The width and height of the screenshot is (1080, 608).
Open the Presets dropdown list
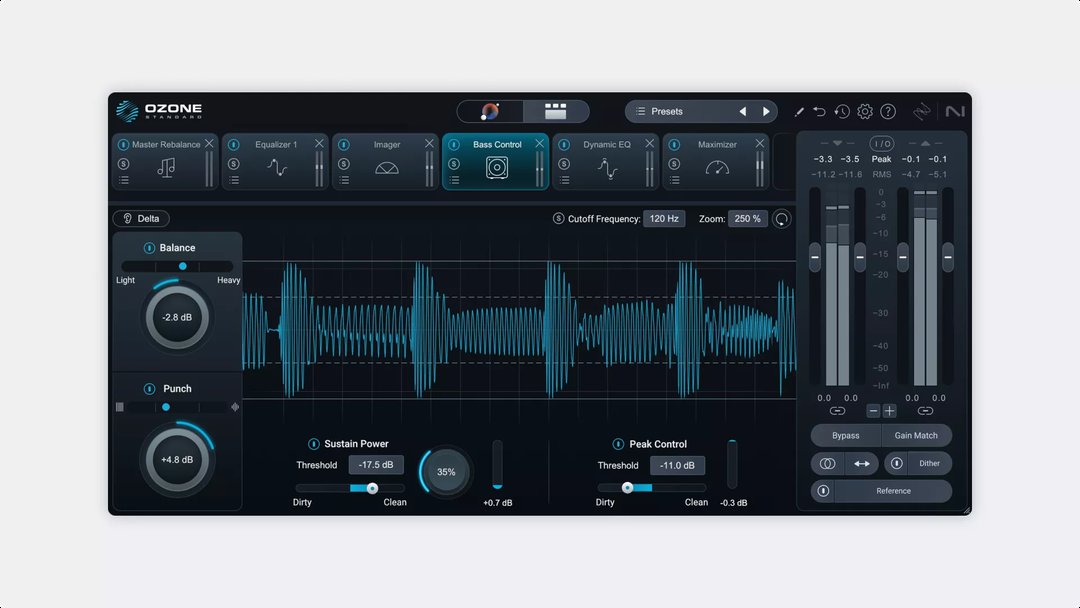pos(667,112)
